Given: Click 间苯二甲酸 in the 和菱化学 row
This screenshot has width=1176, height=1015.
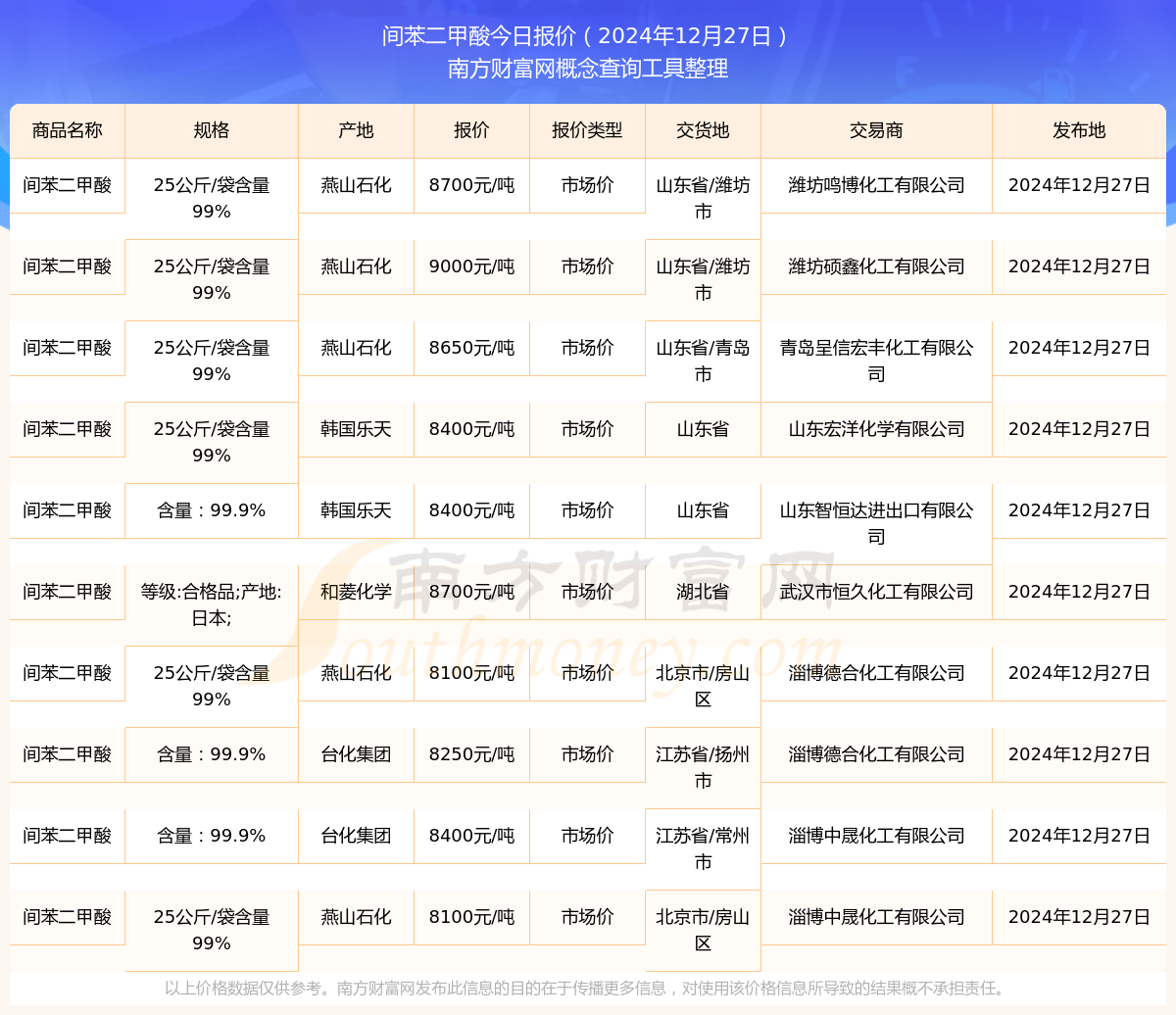Looking at the screenshot, I should [68, 592].
